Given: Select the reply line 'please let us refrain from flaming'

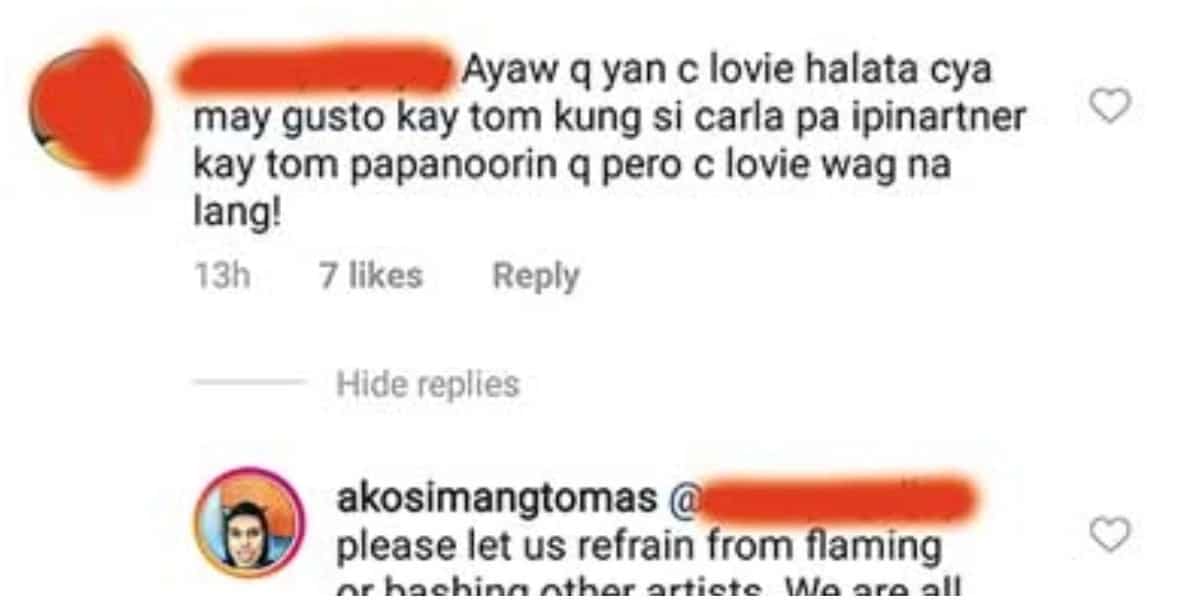Looking at the screenshot, I should coord(641,546).
